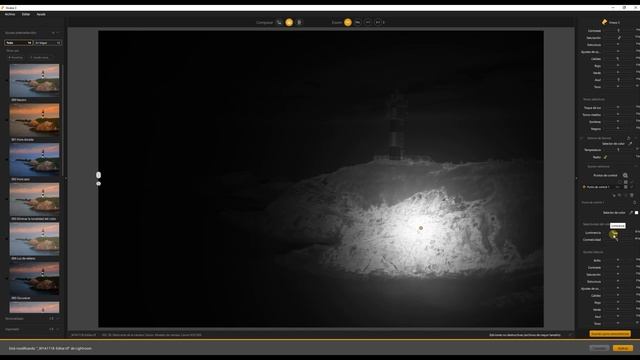Adjust the Toque de luz slider
This screenshot has width=640, height=360.
(618, 108)
